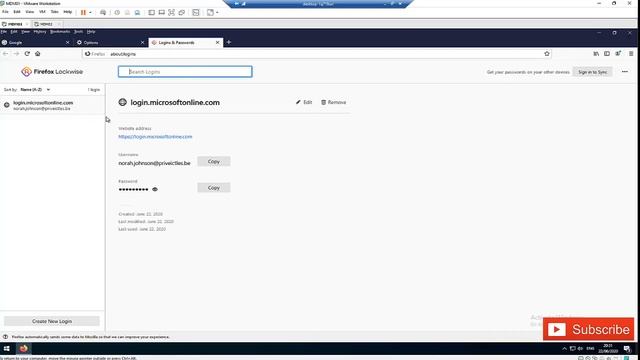Go to the Firefox home page
Screen dimensions: 640x360
pos(38,54)
